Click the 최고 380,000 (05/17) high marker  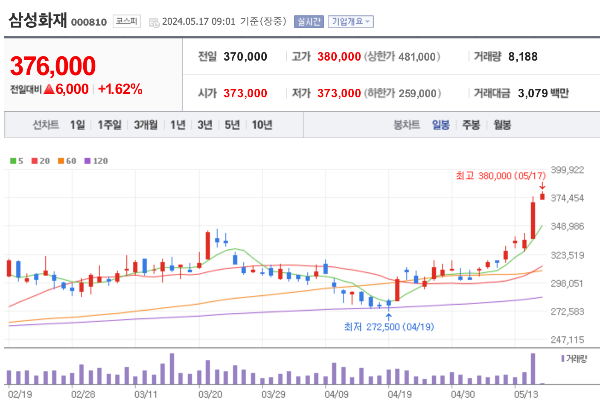point(501,176)
